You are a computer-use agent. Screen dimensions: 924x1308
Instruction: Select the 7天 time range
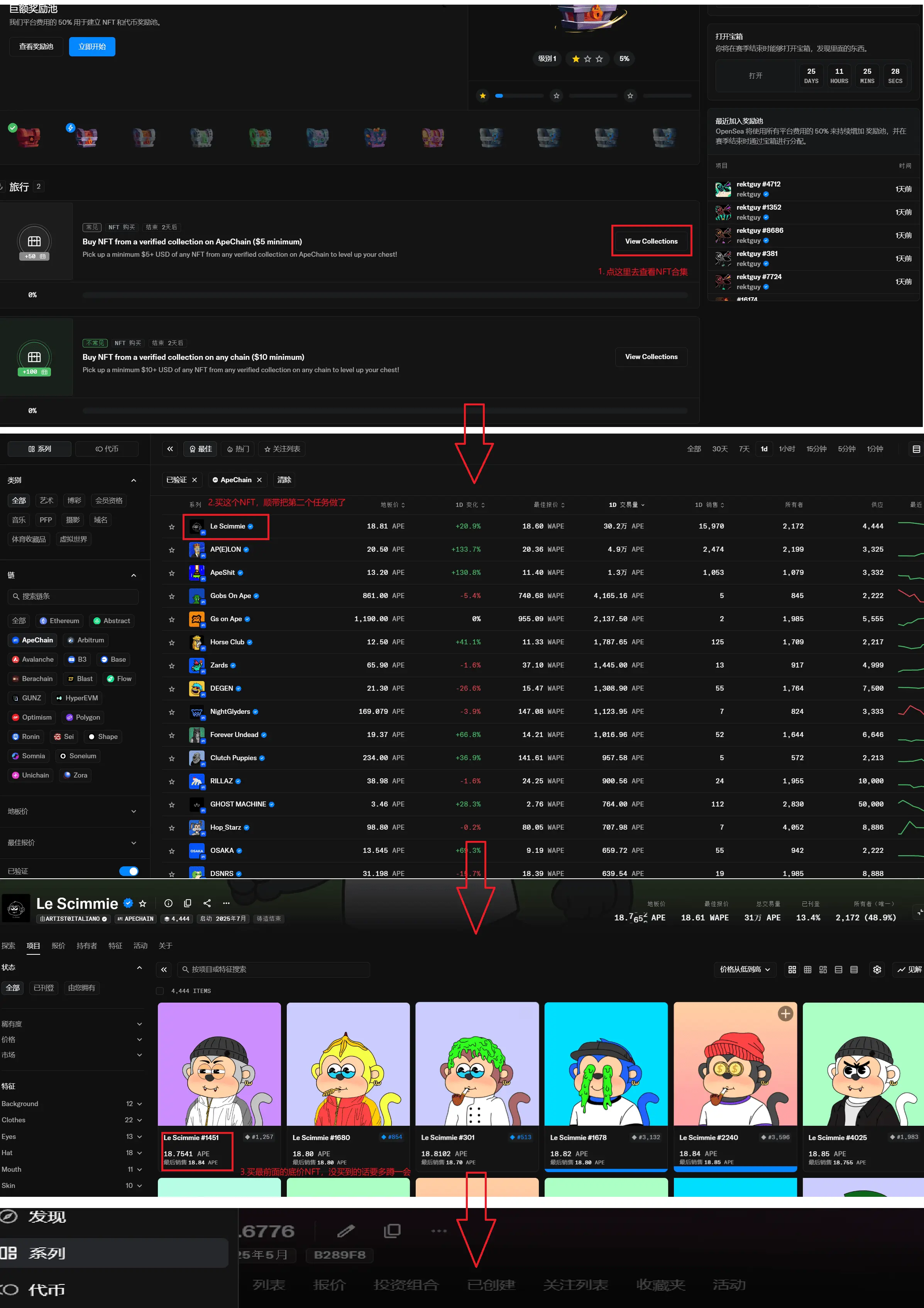744,449
